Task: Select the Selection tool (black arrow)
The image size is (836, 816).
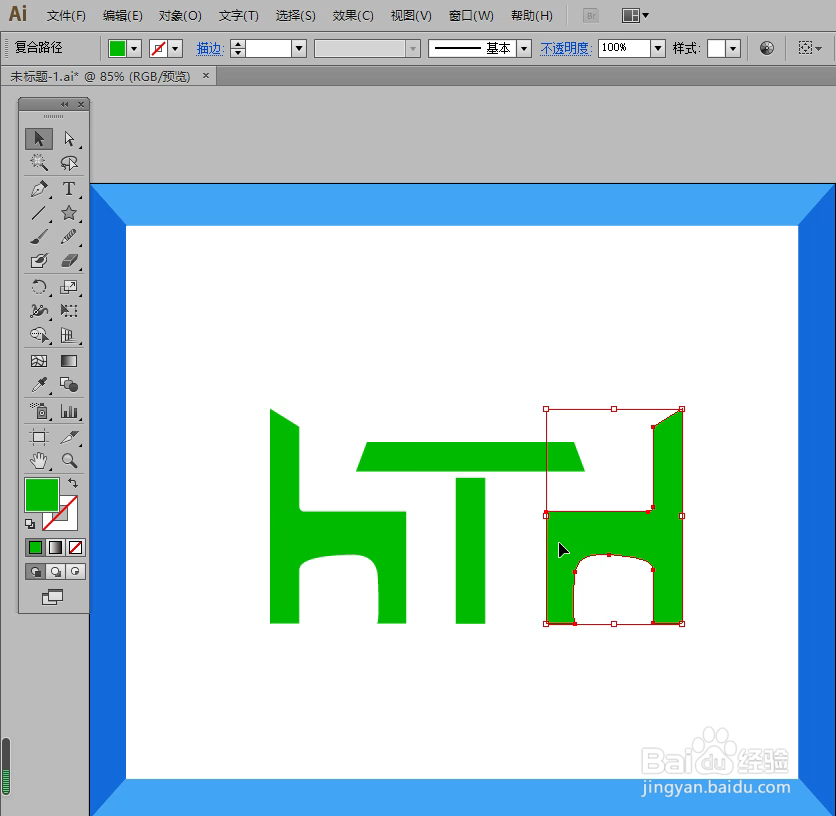Action: point(39,139)
